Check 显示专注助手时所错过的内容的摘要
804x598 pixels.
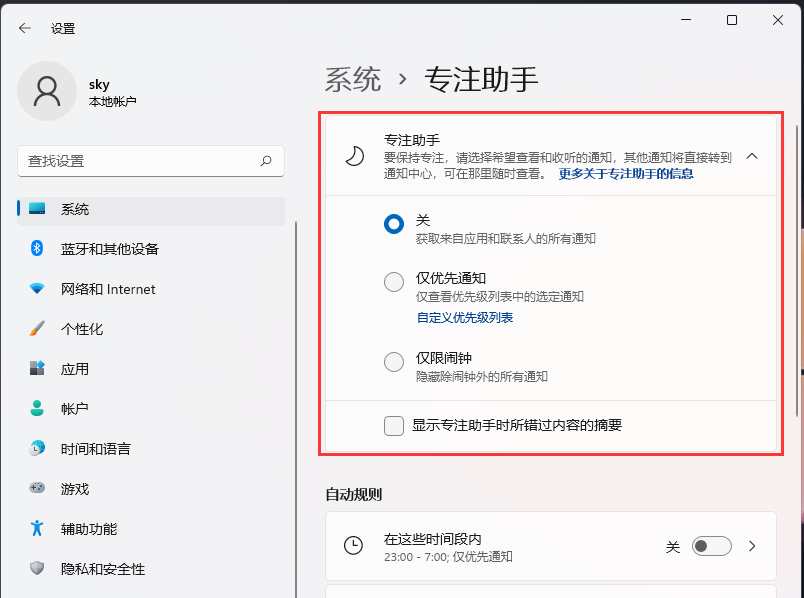[393, 426]
